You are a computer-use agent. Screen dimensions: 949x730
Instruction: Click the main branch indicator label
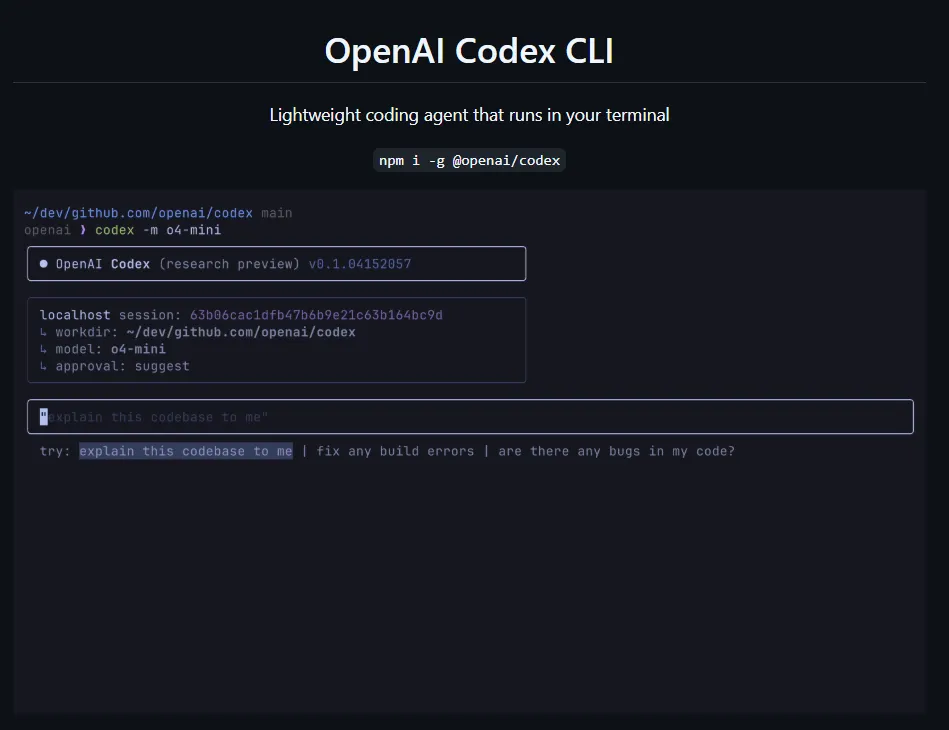tap(279, 212)
